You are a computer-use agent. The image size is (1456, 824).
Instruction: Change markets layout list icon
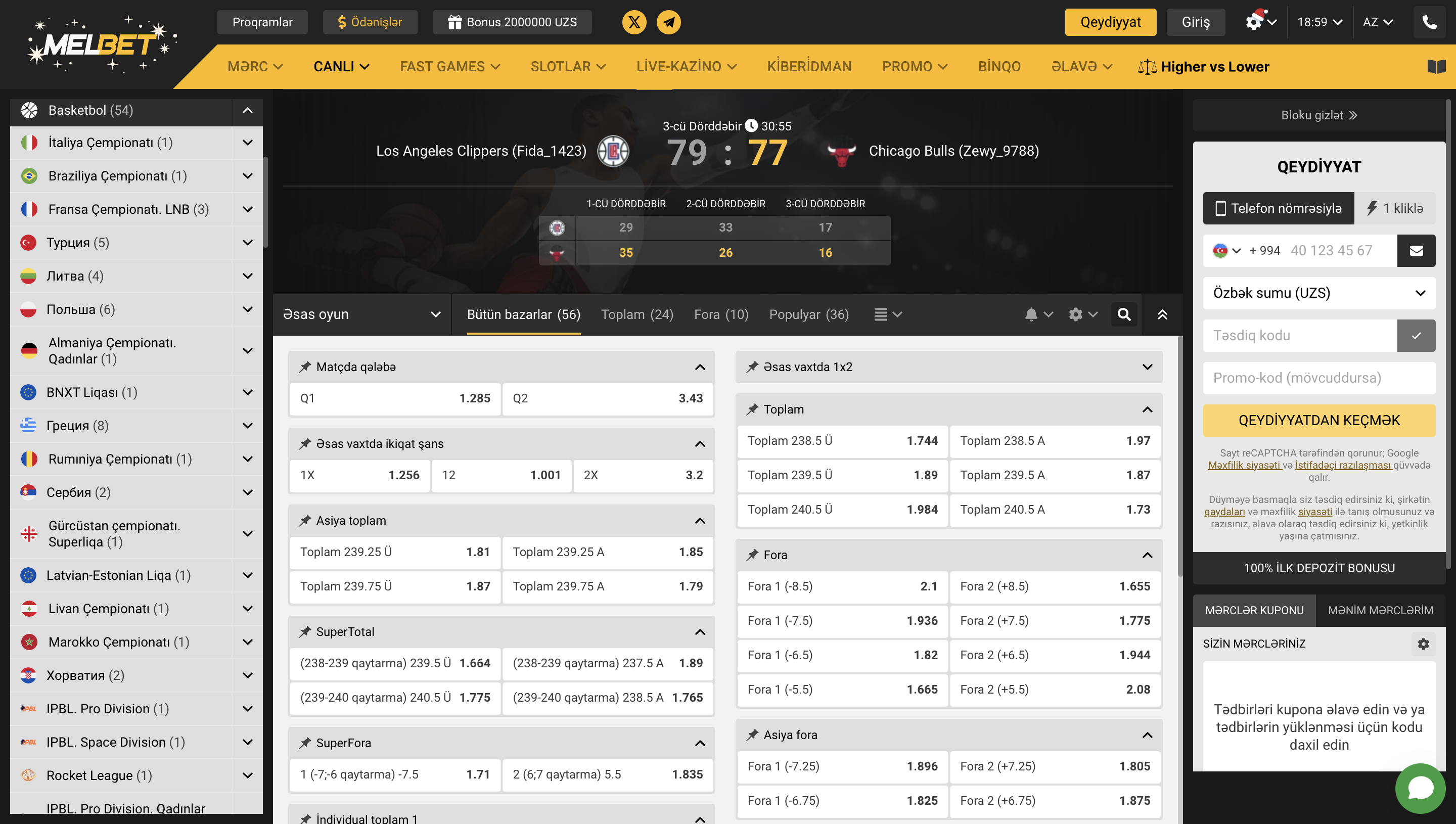pyautogui.click(x=887, y=314)
